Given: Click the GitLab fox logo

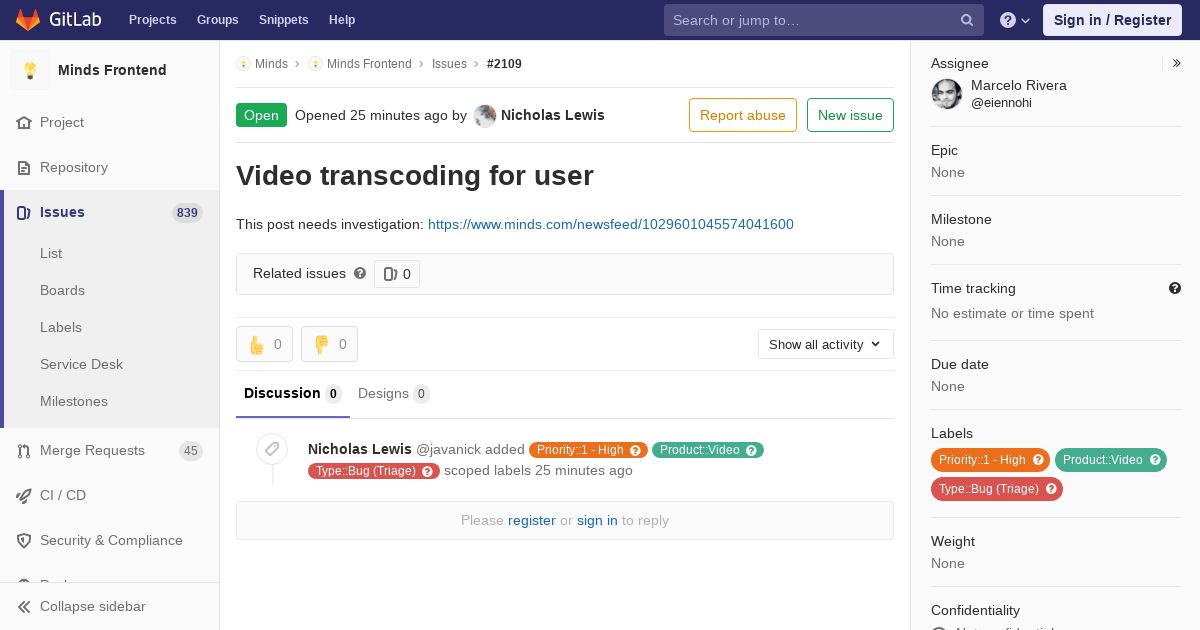Looking at the screenshot, I should click(x=28, y=19).
